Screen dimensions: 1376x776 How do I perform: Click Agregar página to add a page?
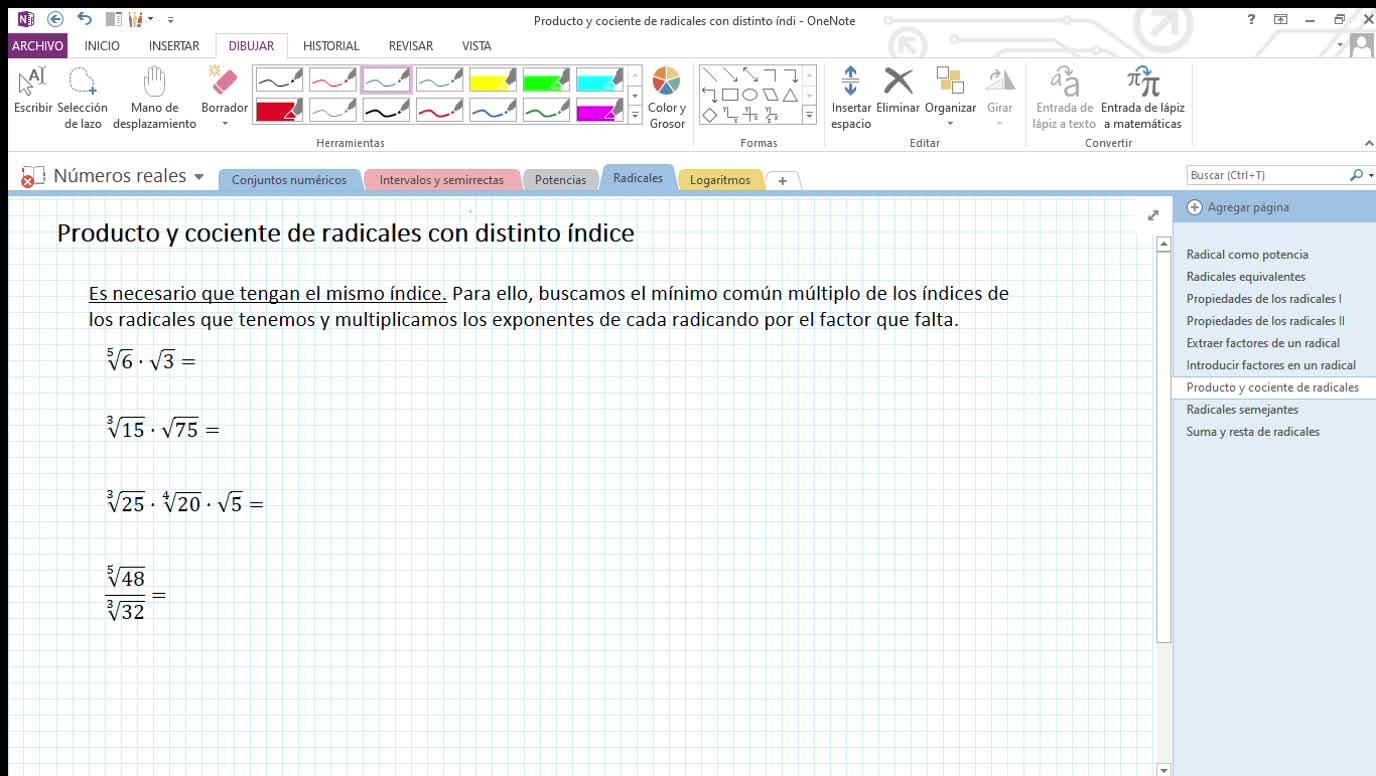point(1238,207)
